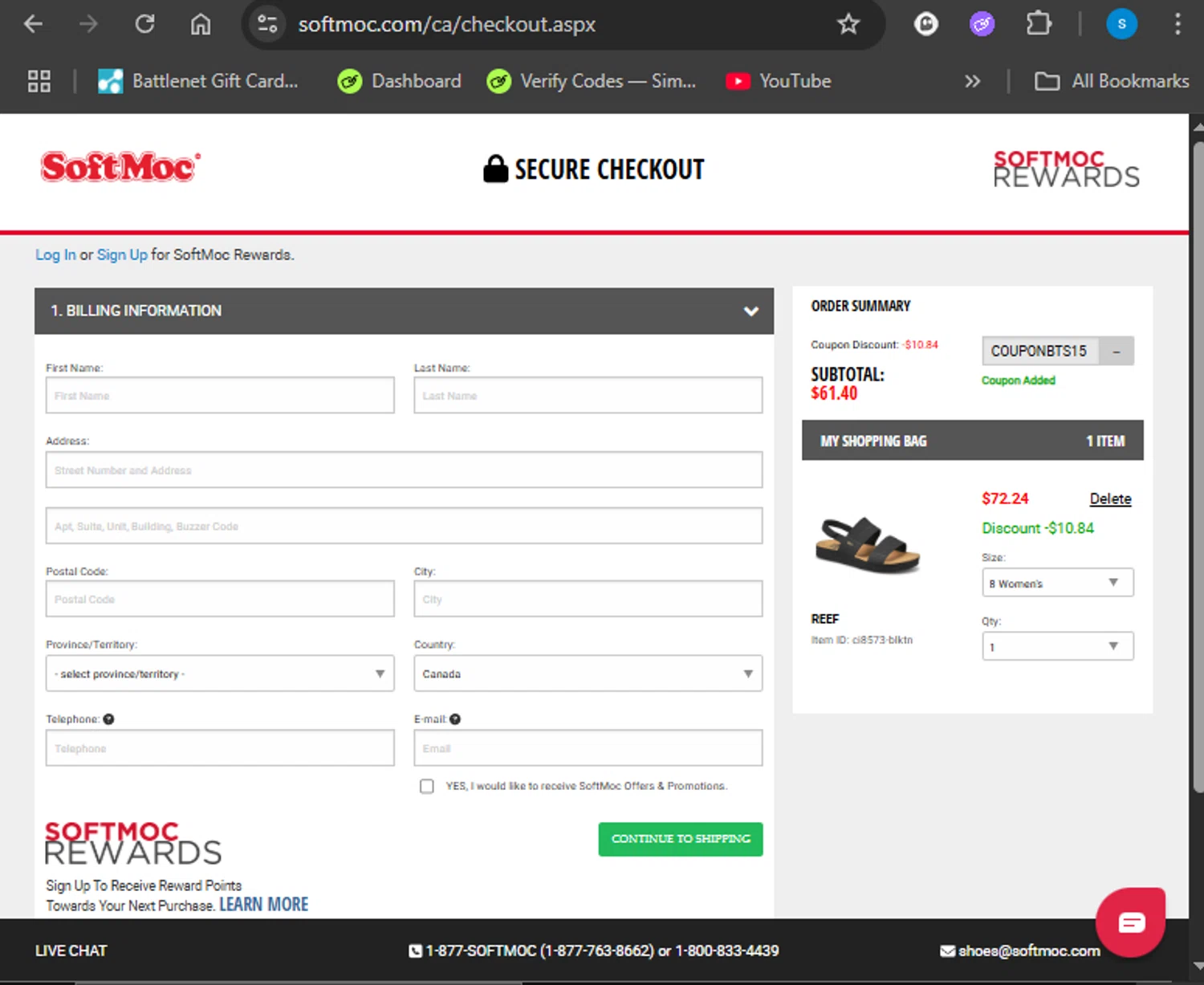Click Continue to Shipping button
The height and width of the screenshot is (985, 1204).
pyautogui.click(x=681, y=839)
